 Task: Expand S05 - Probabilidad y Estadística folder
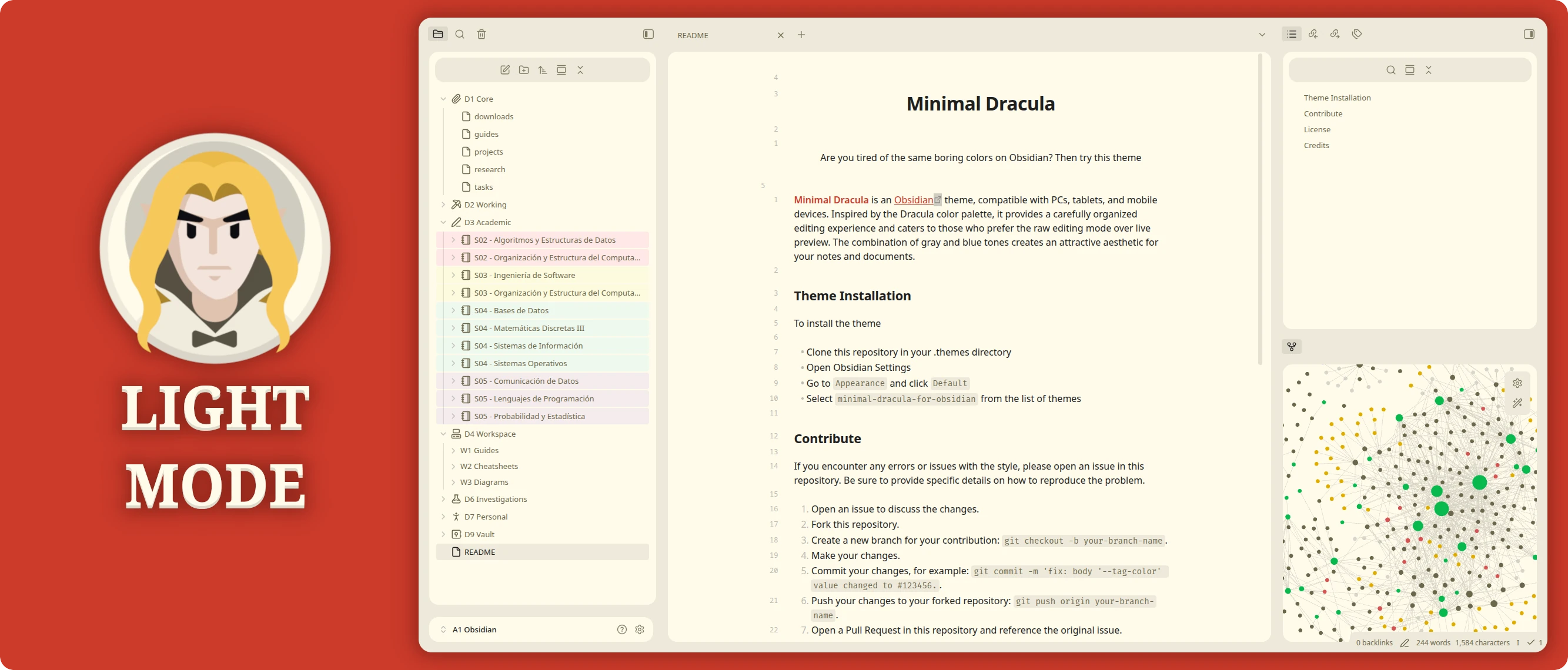click(x=453, y=416)
